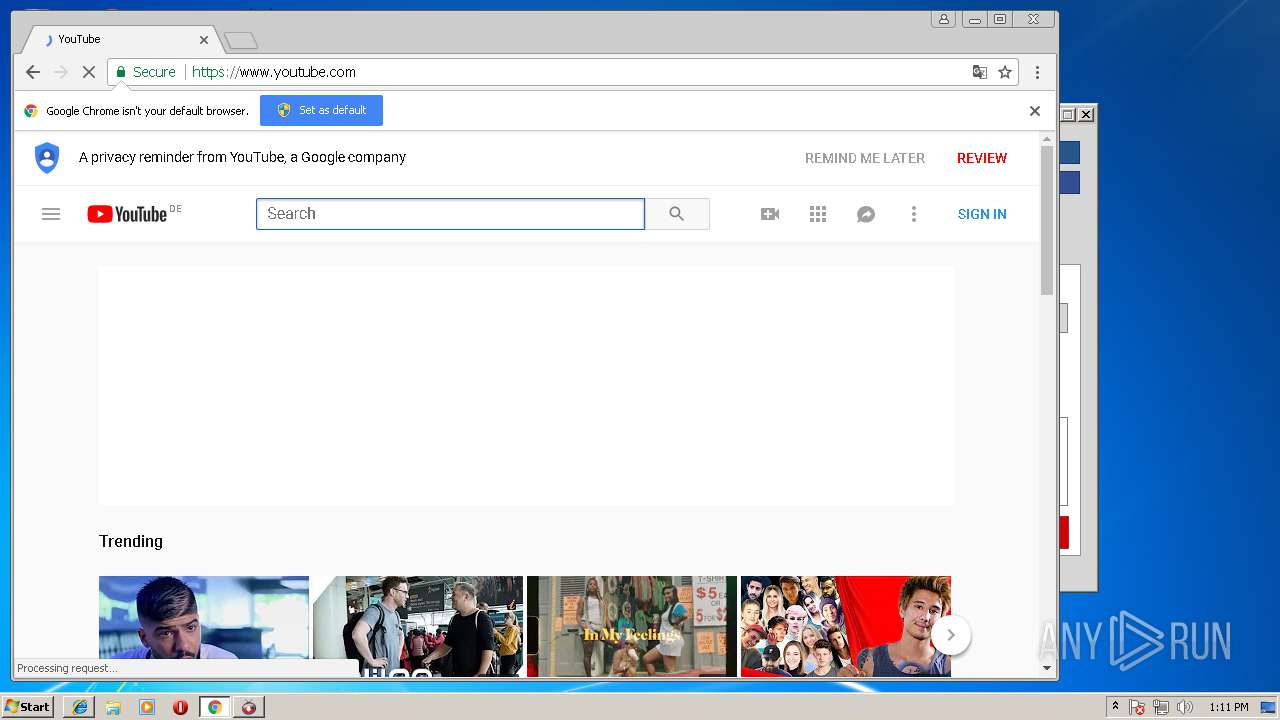This screenshot has width=1280, height=720.
Task: Open YouTube settings three-dot menu
Action: [914, 214]
